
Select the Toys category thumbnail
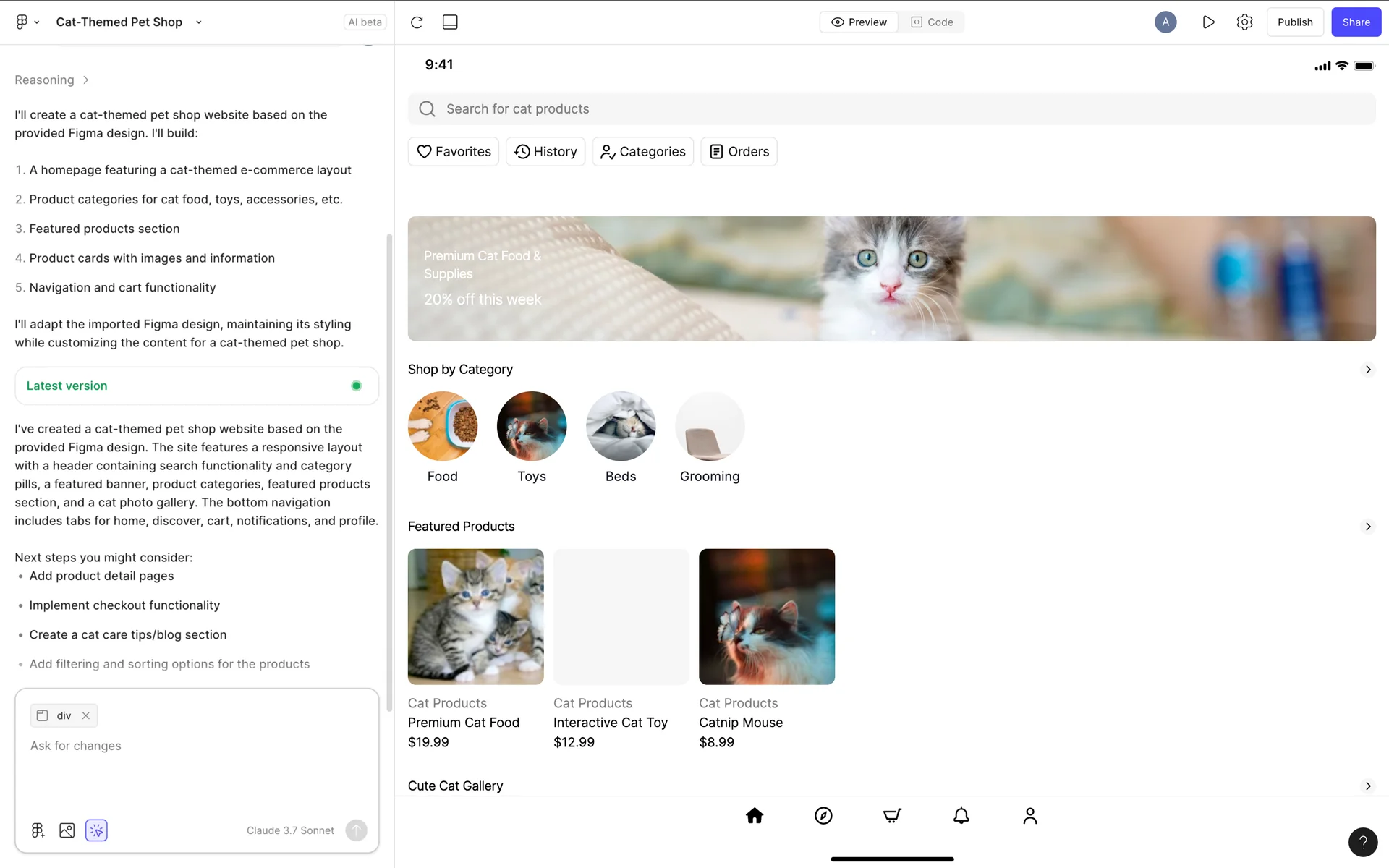click(532, 426)
